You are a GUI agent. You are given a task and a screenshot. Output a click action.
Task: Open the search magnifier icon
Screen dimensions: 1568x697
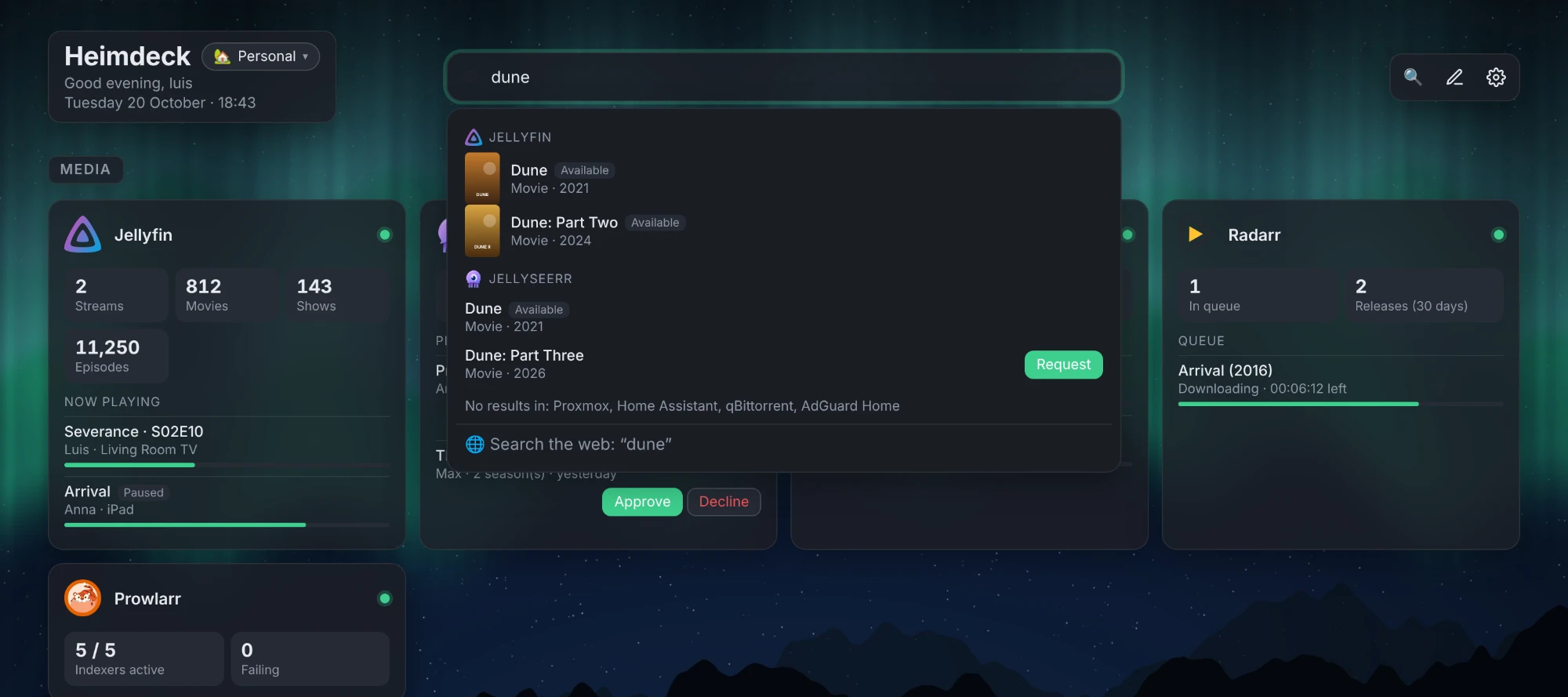pyautogui.click(x=1413, y=77)
